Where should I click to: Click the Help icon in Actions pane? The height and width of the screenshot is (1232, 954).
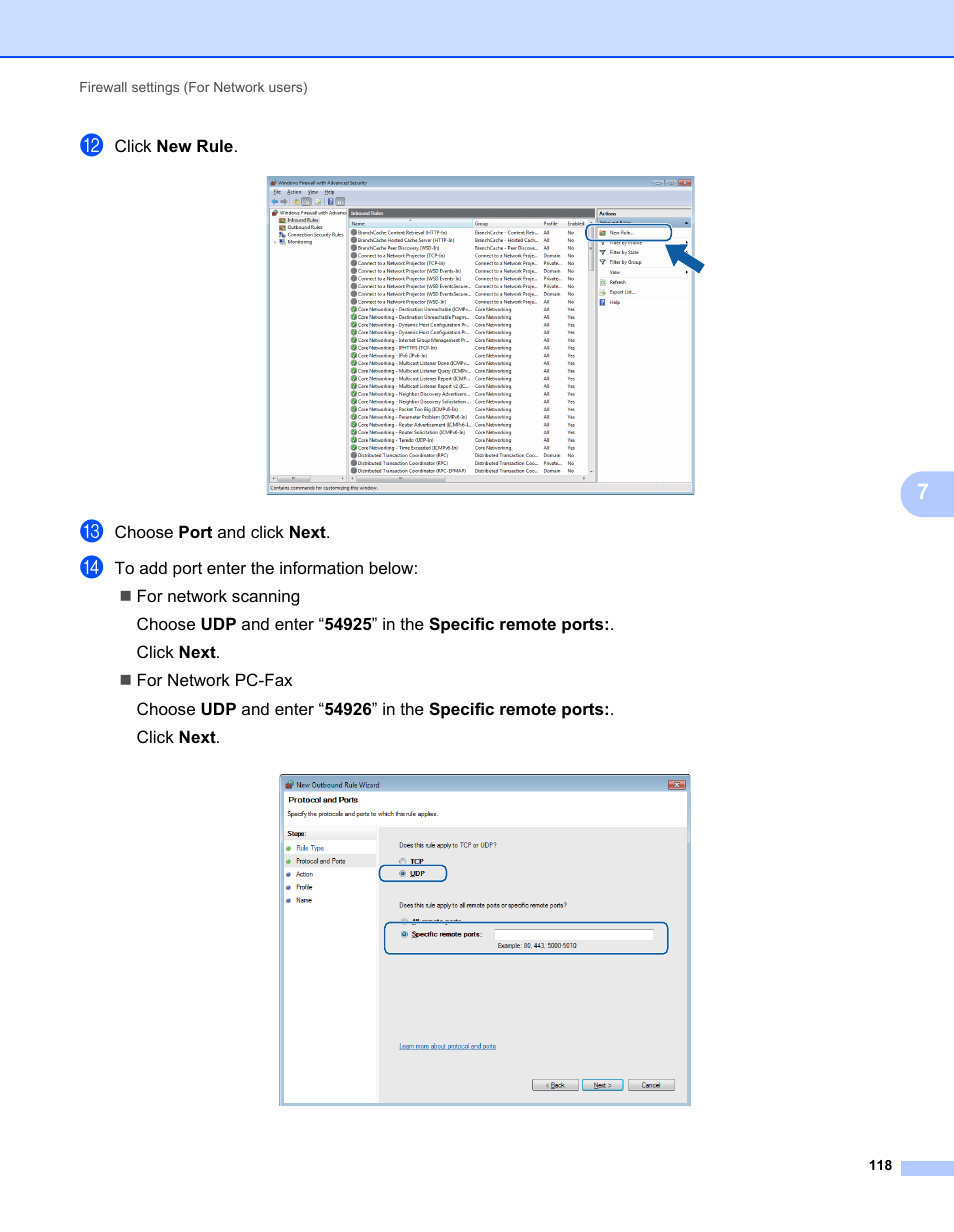coord(602,302)
